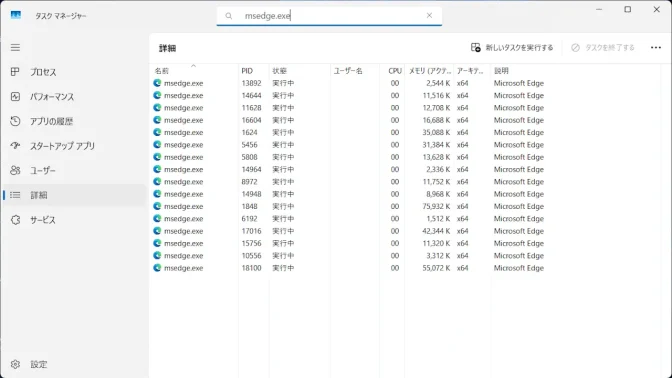Open アプリの履歴 page
Screen dimensions: 672x378
[x=75, y=121]
